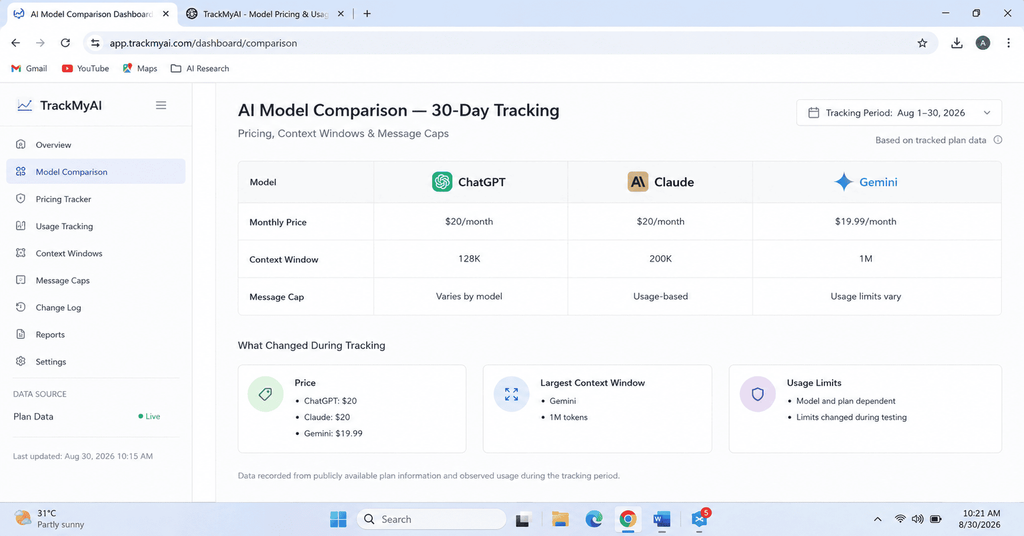Viewport: 1024px width, 536px height.
Task: Click the taskbar clock and date
Action: (980, 519)
